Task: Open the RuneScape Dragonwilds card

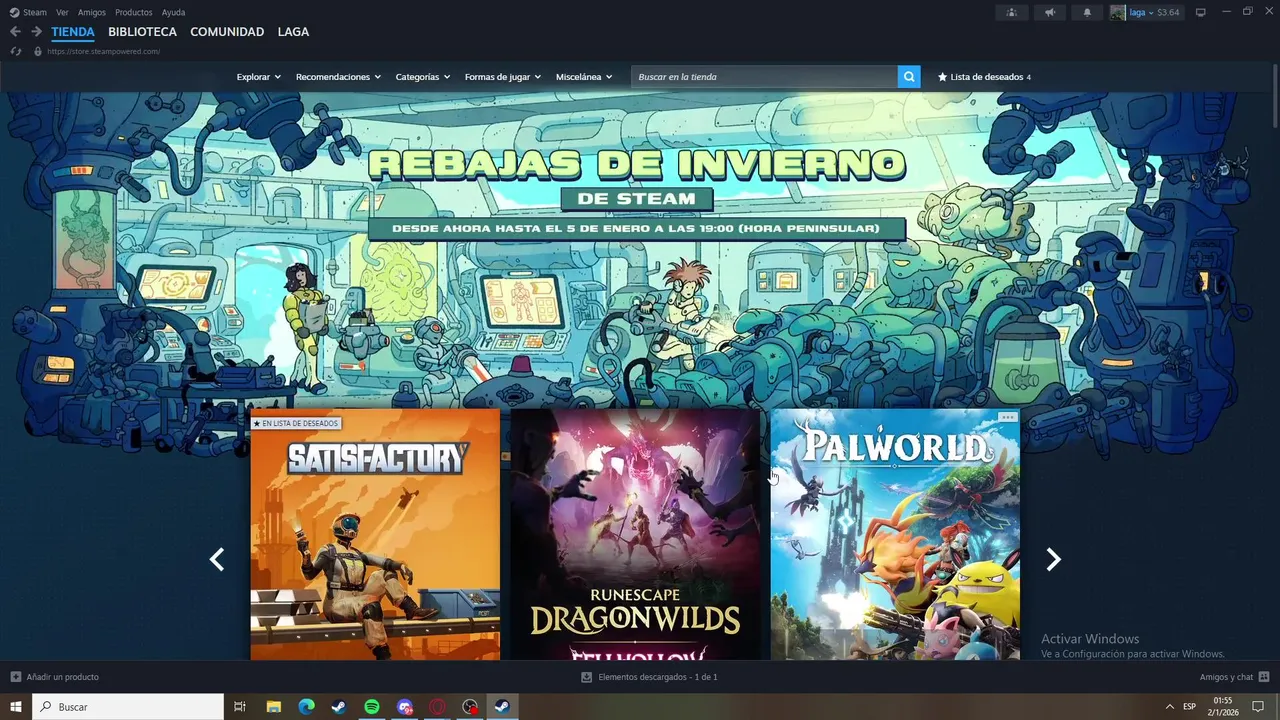Action: tap(635, 535)
